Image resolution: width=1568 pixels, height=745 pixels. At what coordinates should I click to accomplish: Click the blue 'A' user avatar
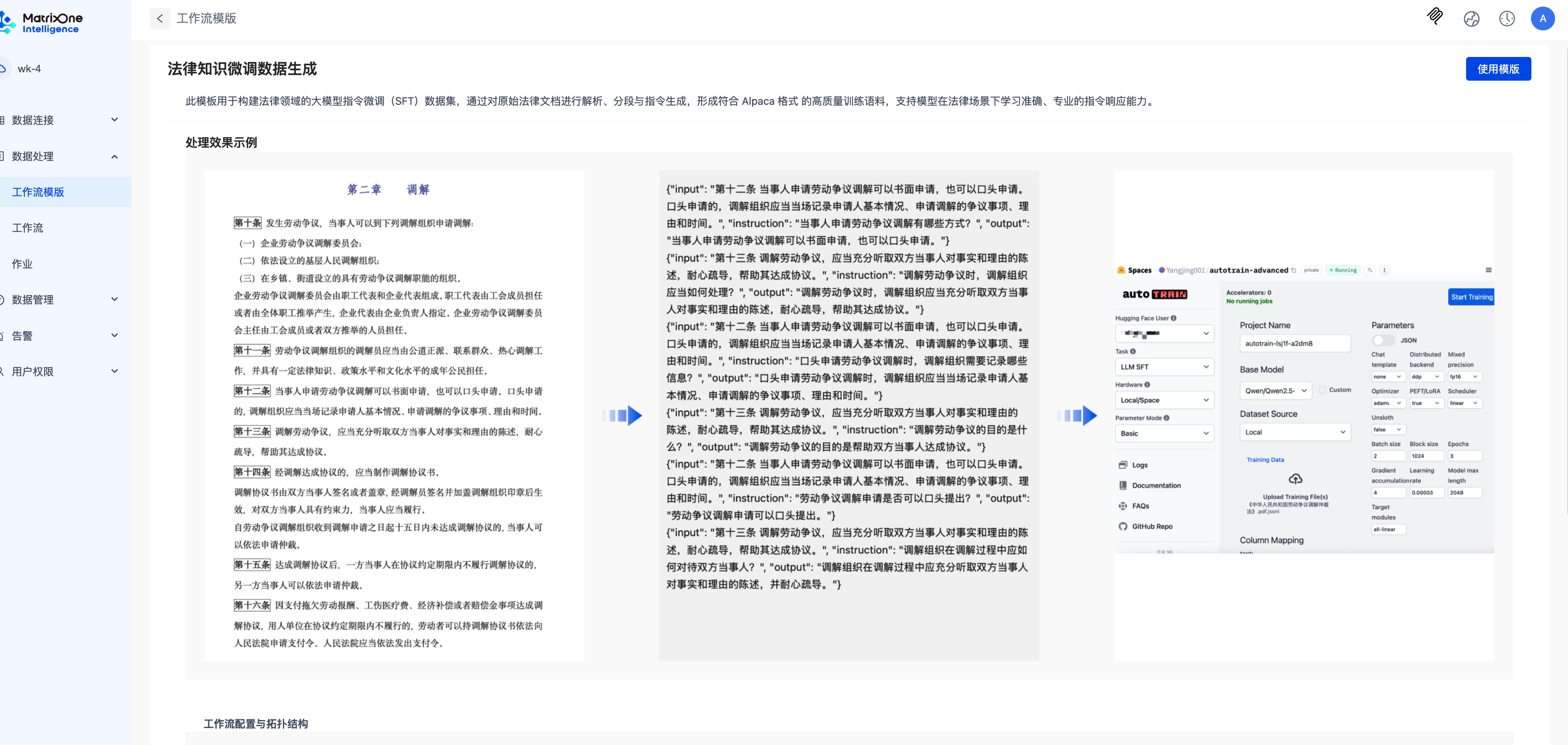click(1543, 18)
